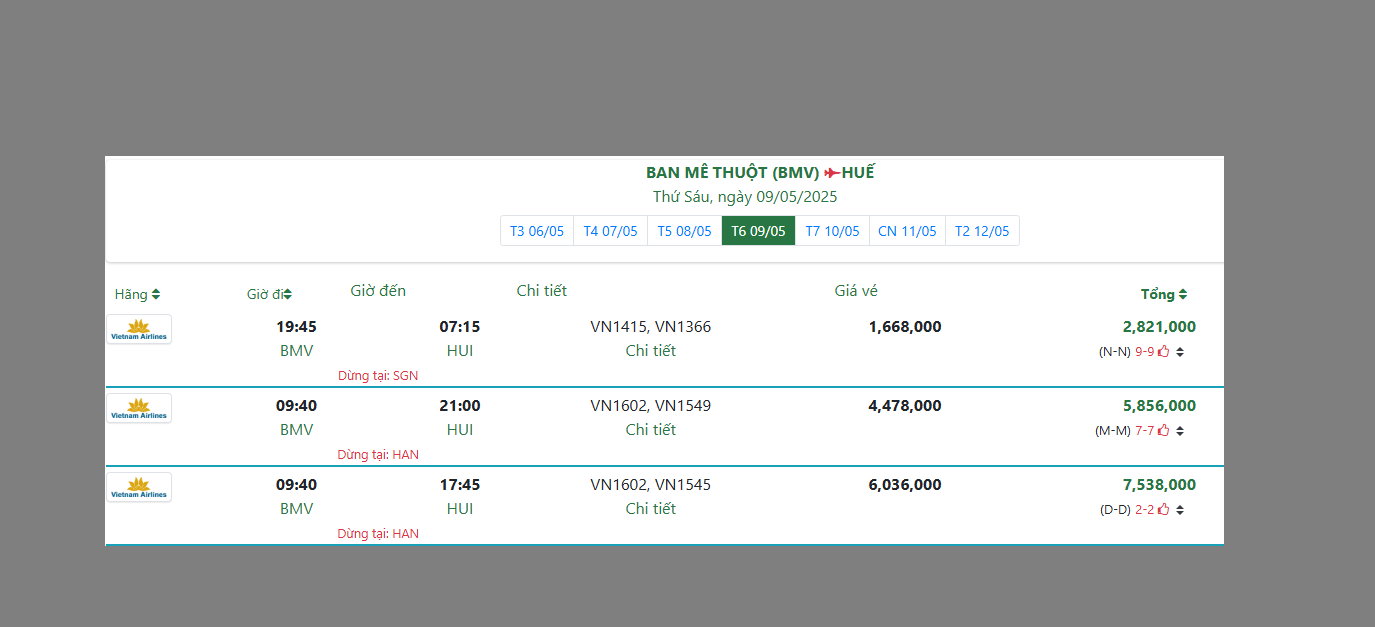Screen dimensions: 1375x627
Task: Click the thumbs-up icon on the 2,821,000 fare
Action: [x=1164, y=351]
